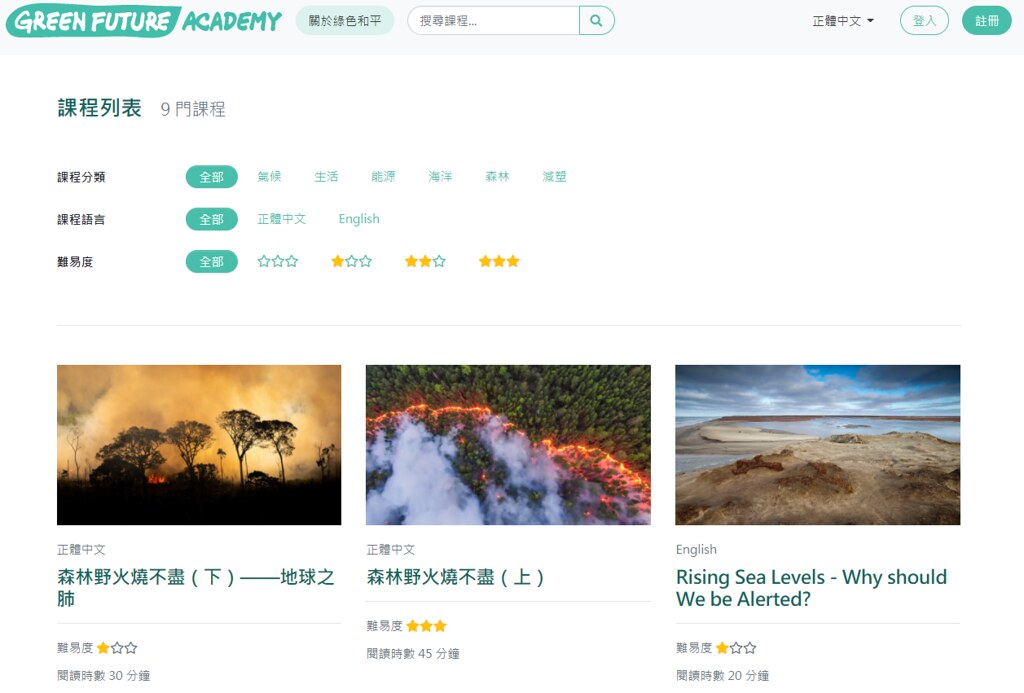Screen dimensions: 1024x693
Task: Click the one-star rating of 地球之肺 course
Action: pyautogui.click(x=117, y=649)
